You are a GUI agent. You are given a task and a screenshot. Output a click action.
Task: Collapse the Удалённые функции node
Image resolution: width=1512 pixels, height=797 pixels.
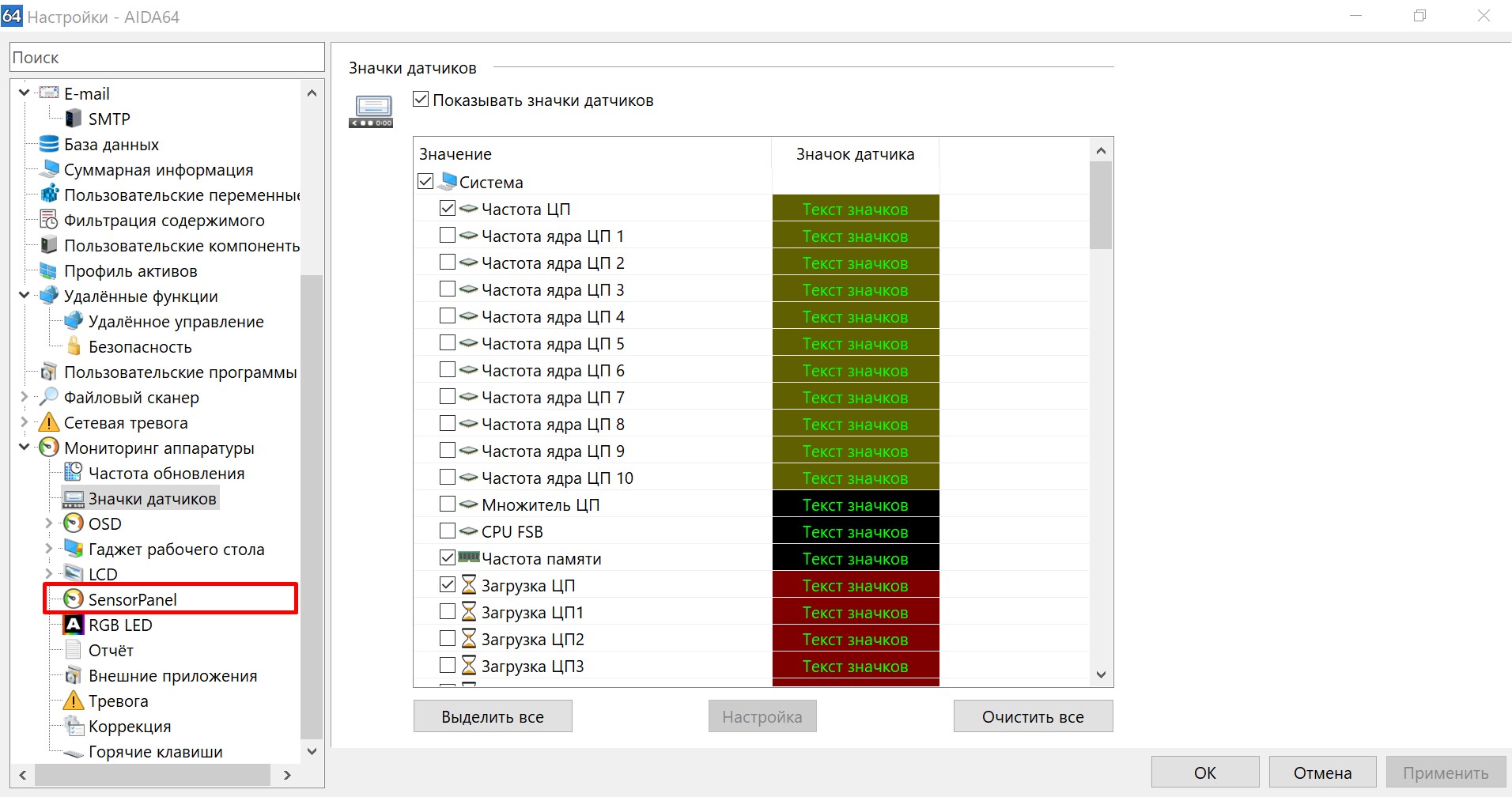click(x=24, y=296)
